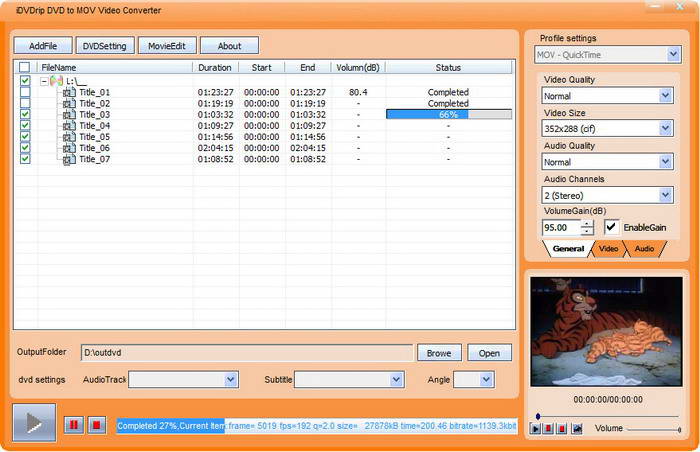
Task: Click the 80.4 volume value of Title_01
Action: point(358,92)
